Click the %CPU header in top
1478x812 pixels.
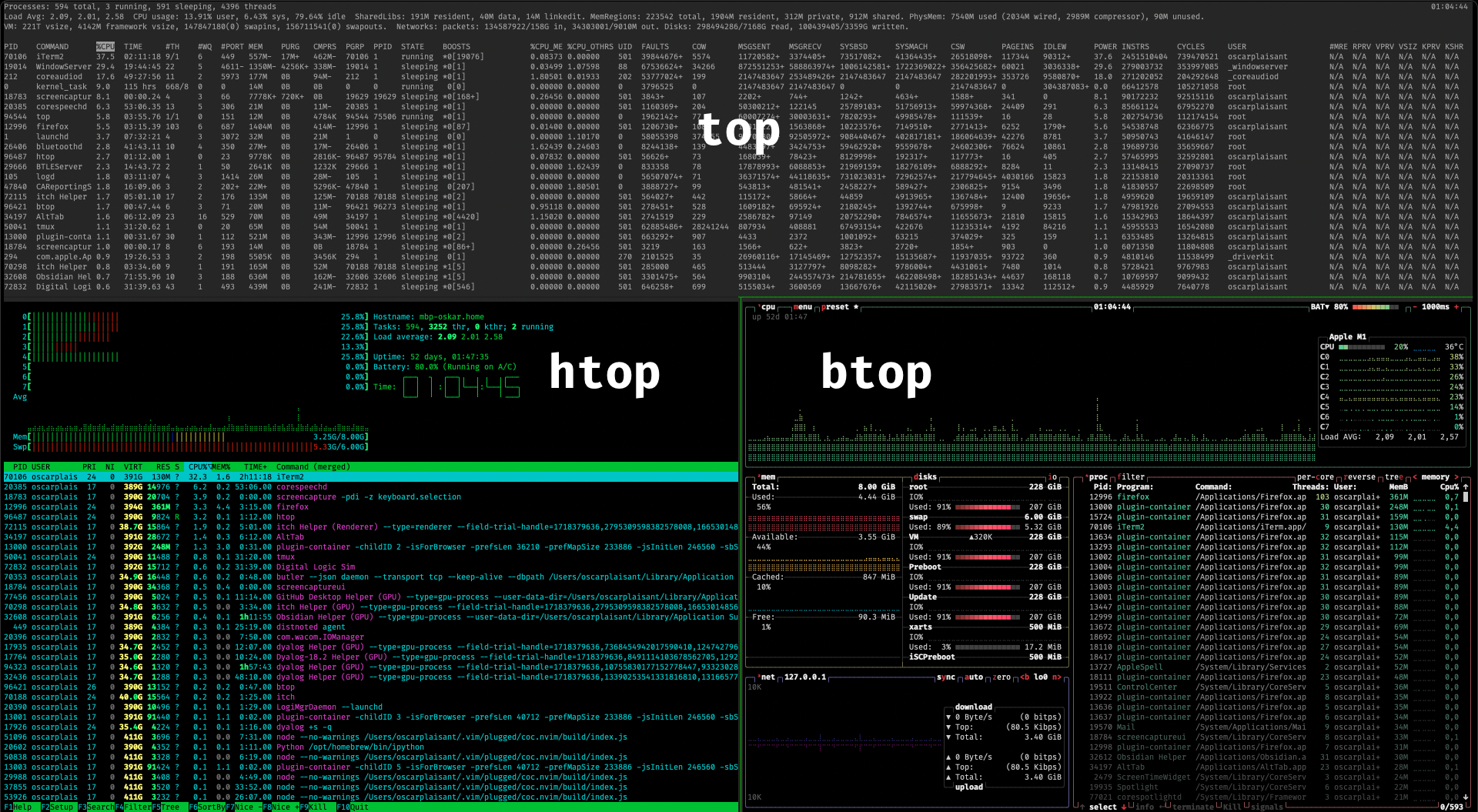click(105, 47)
